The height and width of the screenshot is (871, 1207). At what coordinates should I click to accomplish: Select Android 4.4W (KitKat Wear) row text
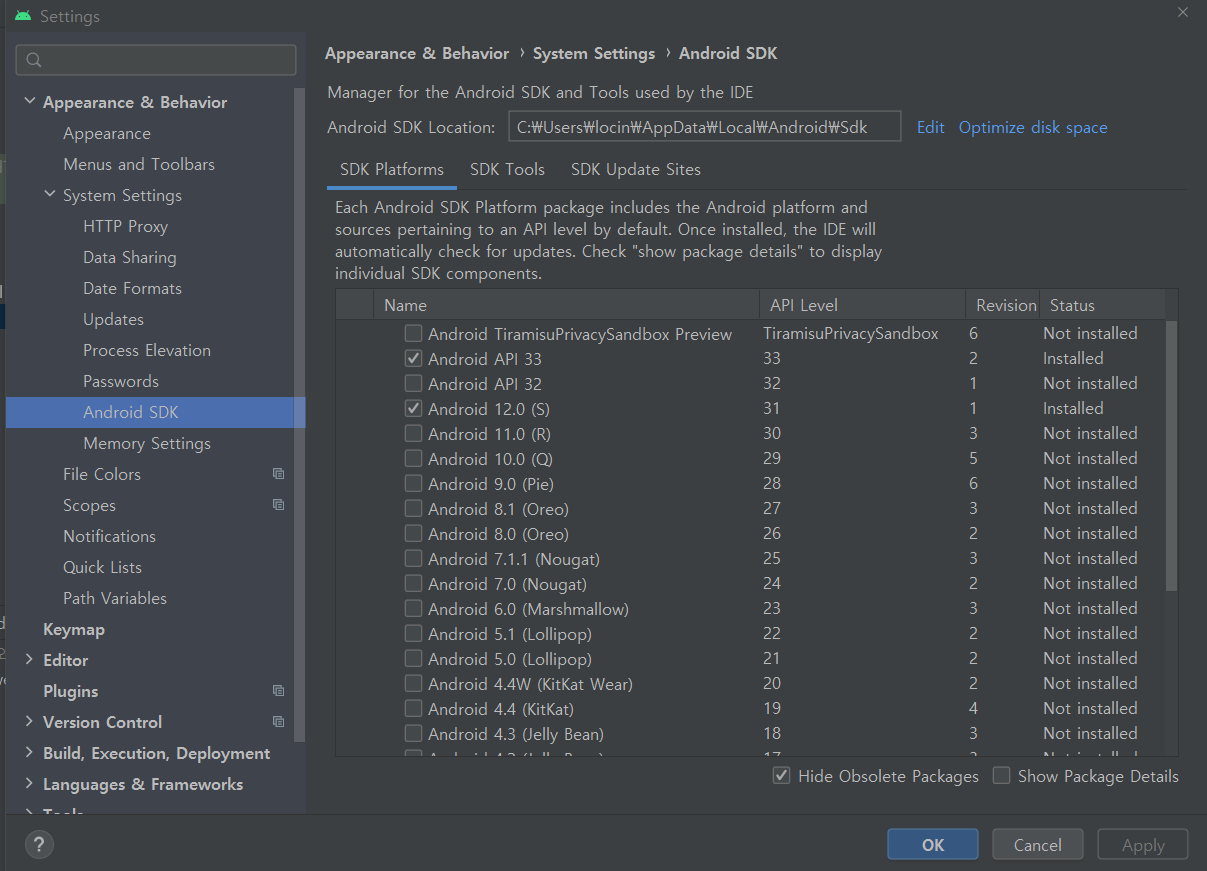pyautogui.click(x=530, y=684)
